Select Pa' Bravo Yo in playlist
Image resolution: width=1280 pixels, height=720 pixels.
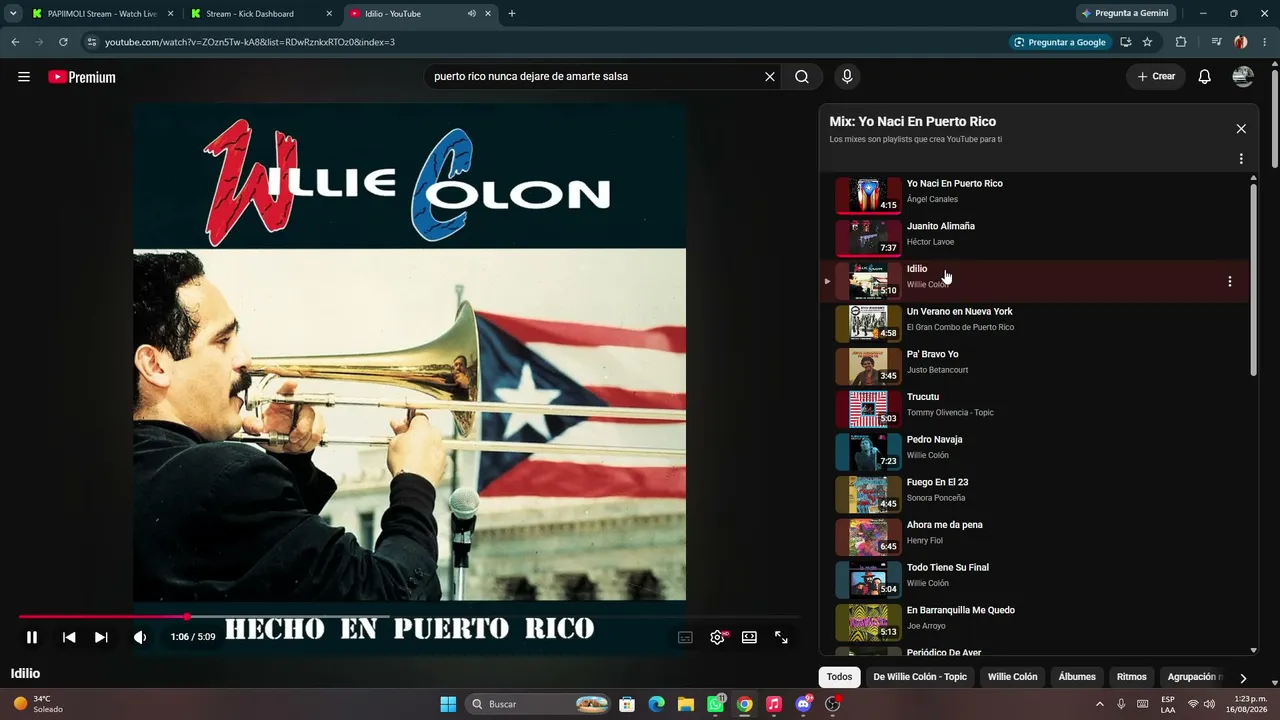pyautogui.click(x=1035, y=366)
